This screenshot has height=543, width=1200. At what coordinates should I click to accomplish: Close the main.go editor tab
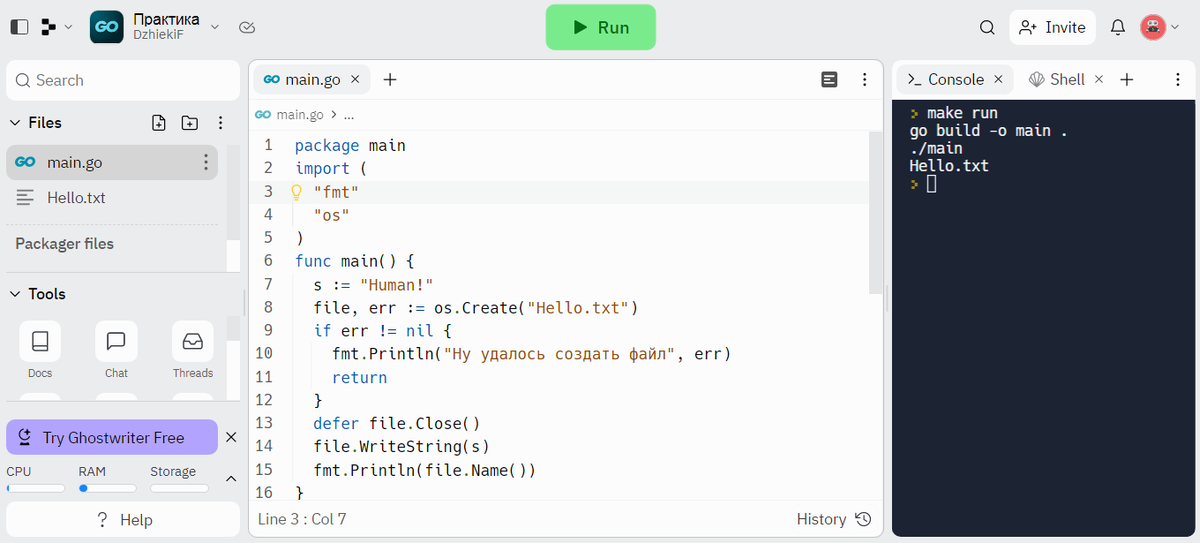[x=356, y=80]
